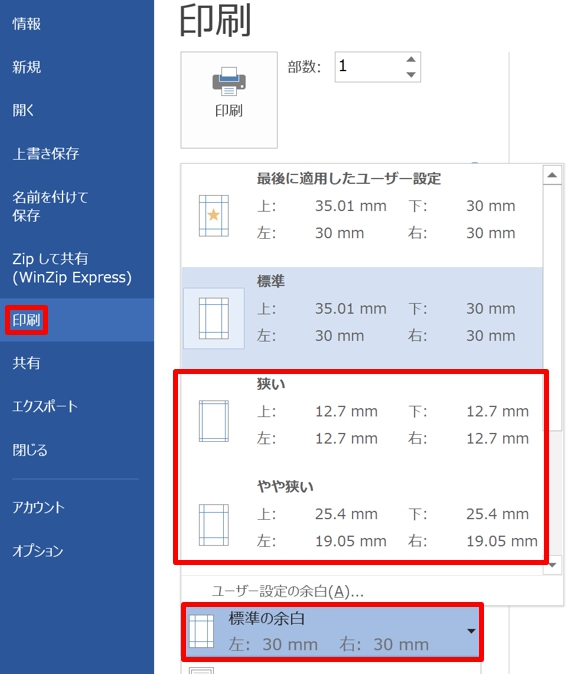Click scroll up arrow in margin list
The height and width of the screenshot is (674, 580).
click(x=552, y=175)
